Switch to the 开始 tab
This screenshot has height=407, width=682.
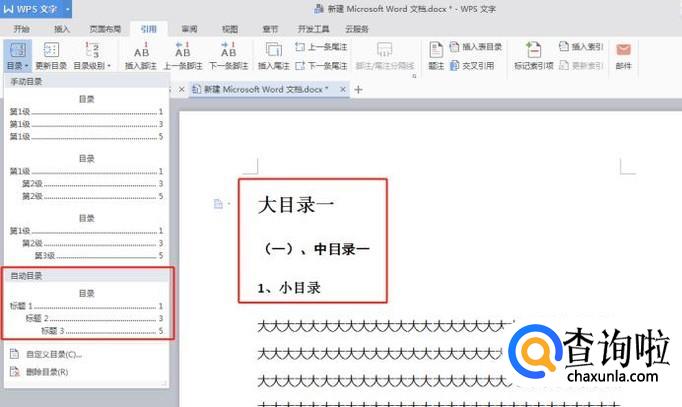tap(21, 29)
